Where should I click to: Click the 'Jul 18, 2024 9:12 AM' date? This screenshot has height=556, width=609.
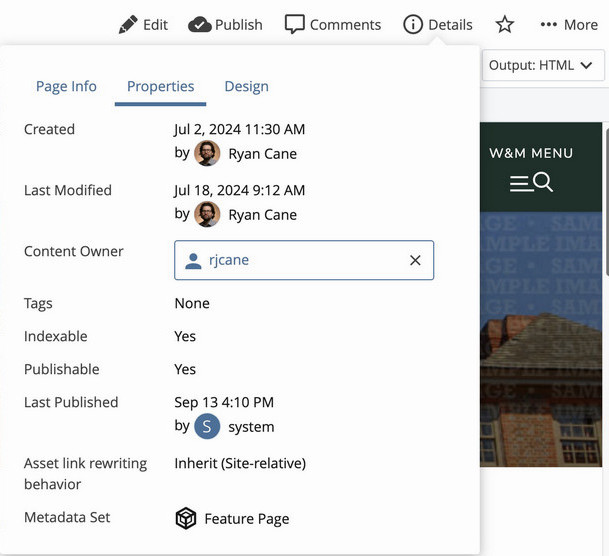[240, 190]
